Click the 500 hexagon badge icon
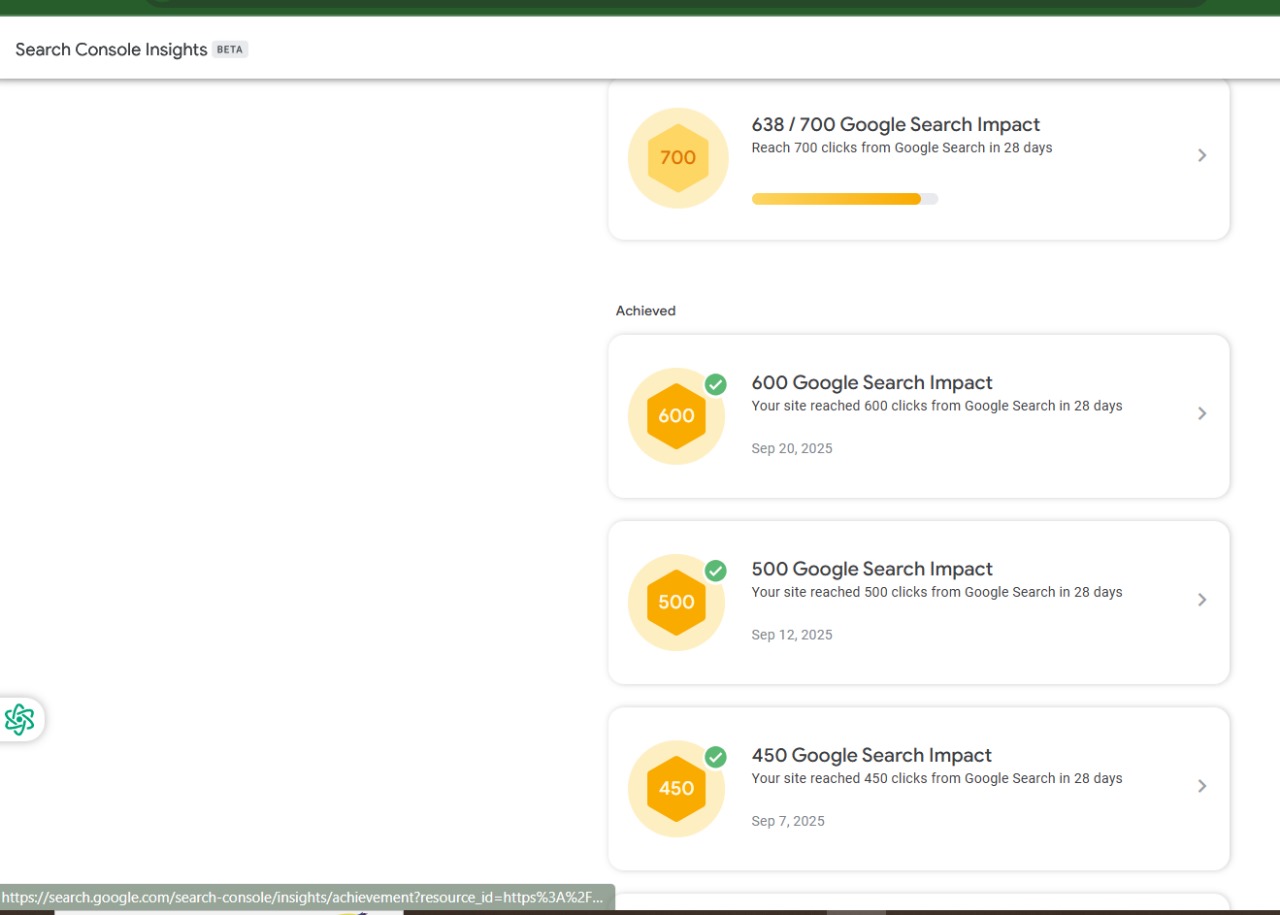This screenshot has width=1280, height=915. click(x=677, y=602)
